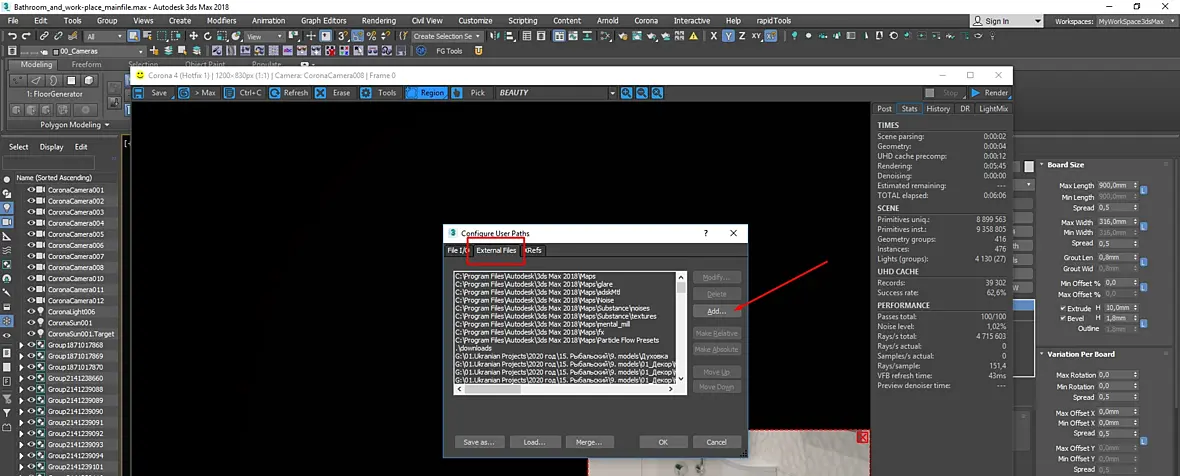Click Cancel in Configure User Paths
The height and width of the screenshot is (476, 1180).
click(716, 442)
